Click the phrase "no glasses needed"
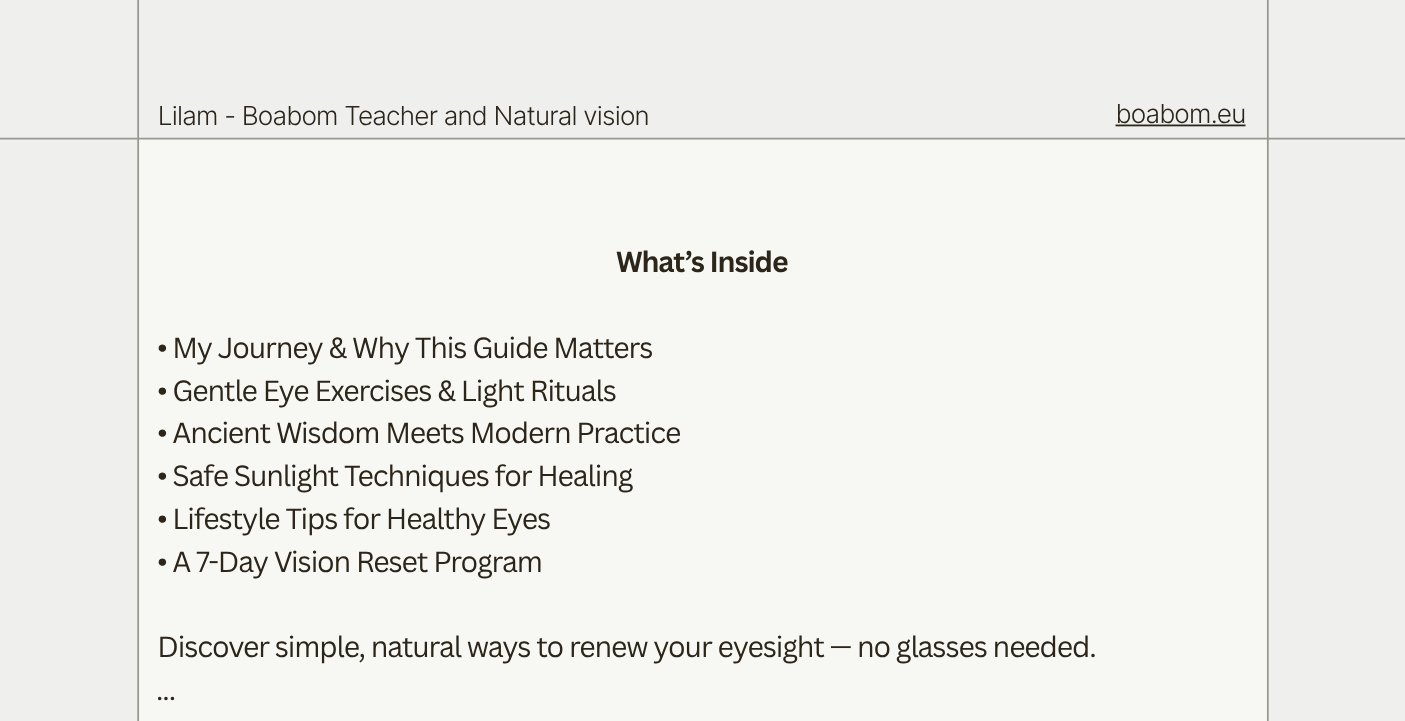Screen dimensions: 1405x721 [x=976, y=647]
